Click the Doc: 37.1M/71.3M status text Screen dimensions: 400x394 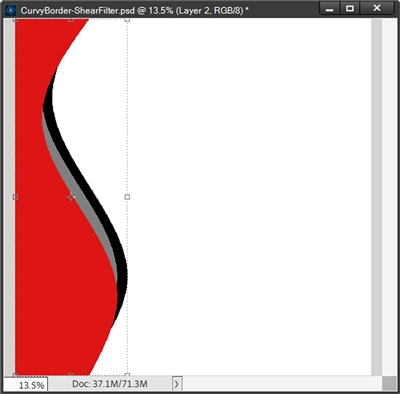pyautogui.click(x=110, y=384)
